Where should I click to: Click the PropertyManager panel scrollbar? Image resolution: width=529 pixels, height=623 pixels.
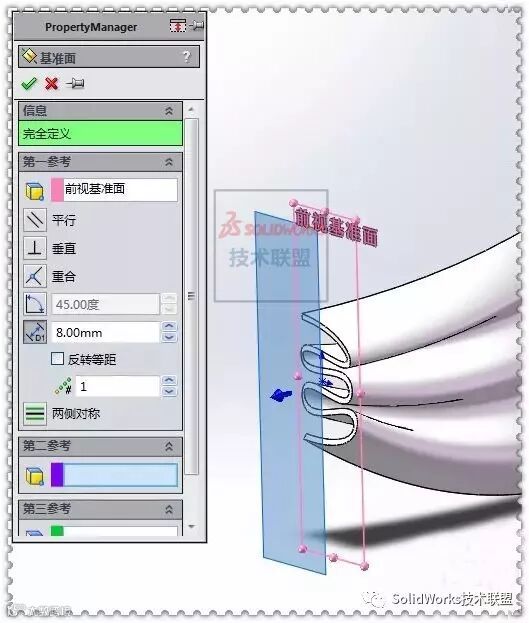pyautogui.click(x=192, y=296)
